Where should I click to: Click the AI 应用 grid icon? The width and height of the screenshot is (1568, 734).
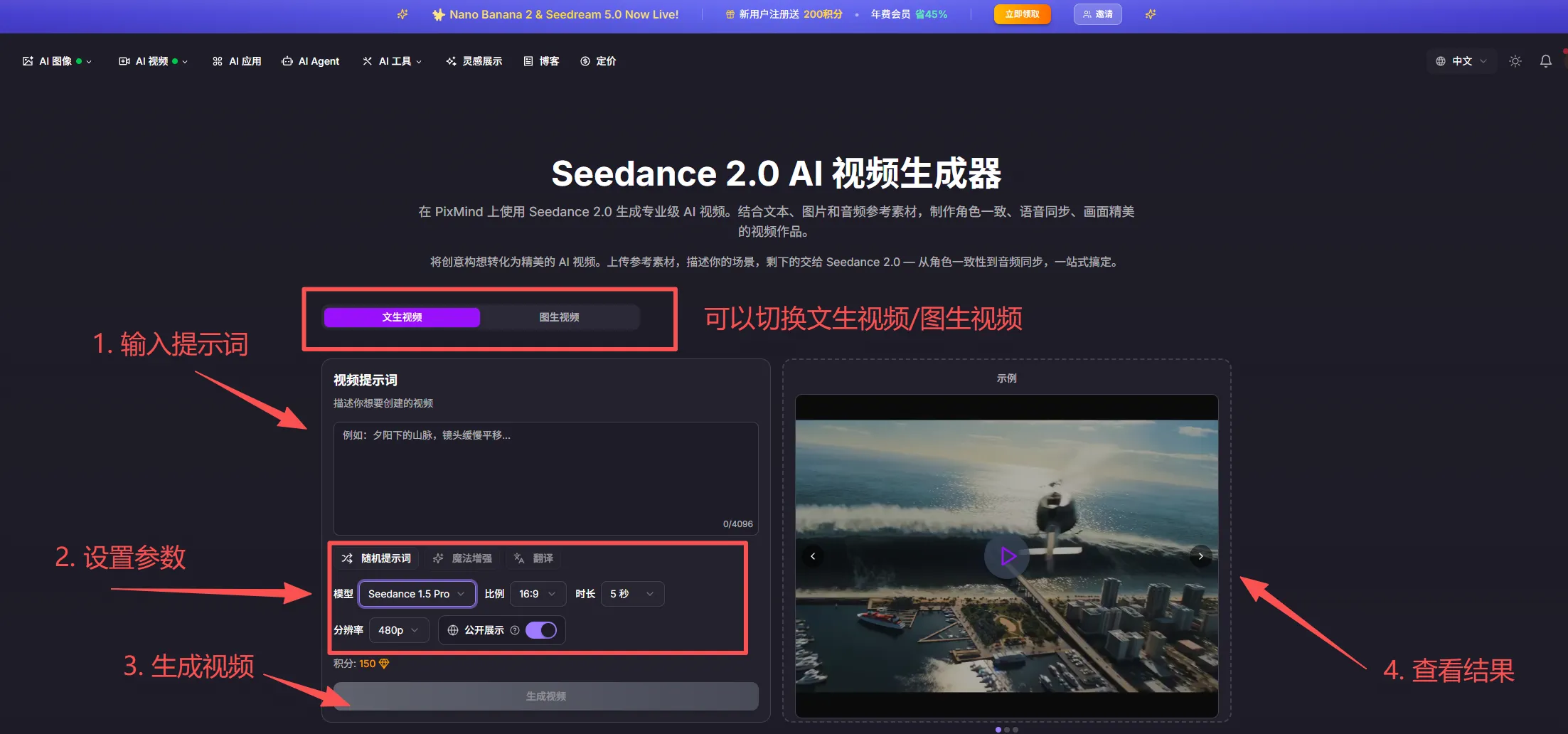218,61
